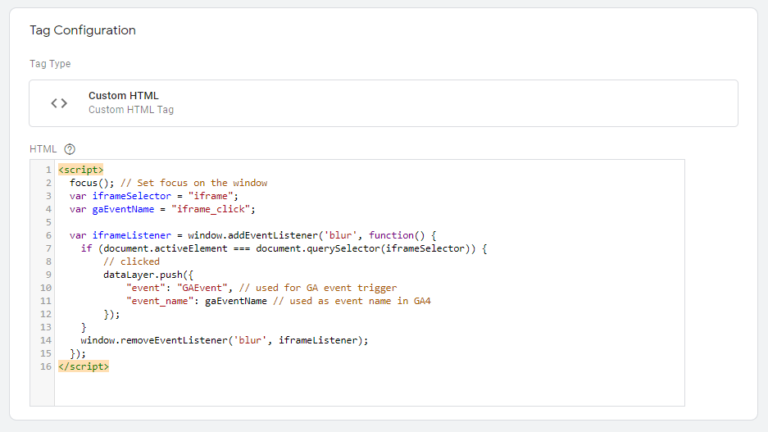
Task: Click the Tag Type label
Action: [x=50, y=64]
